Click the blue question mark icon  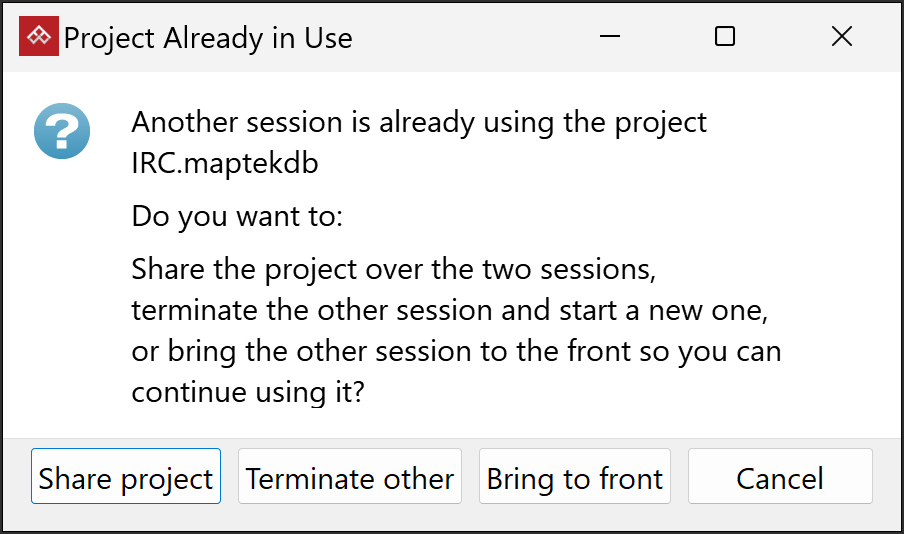click(x=62, y=132)
